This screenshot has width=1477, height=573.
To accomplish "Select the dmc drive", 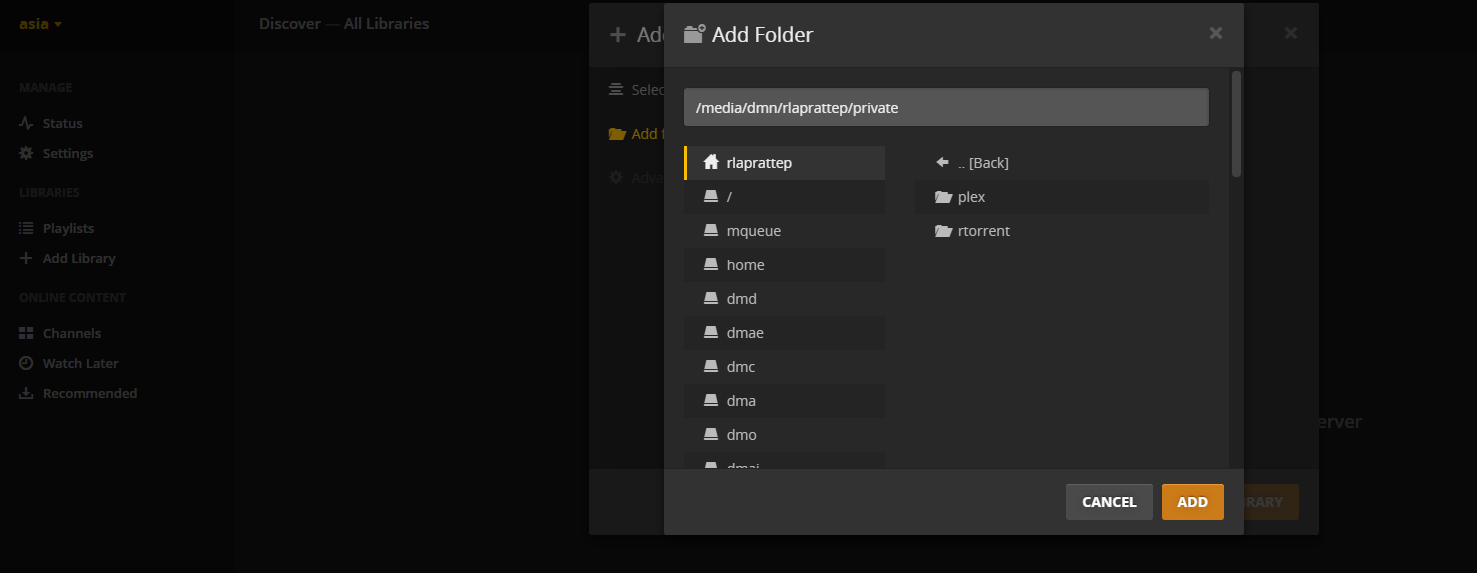I will click(785, 367).
